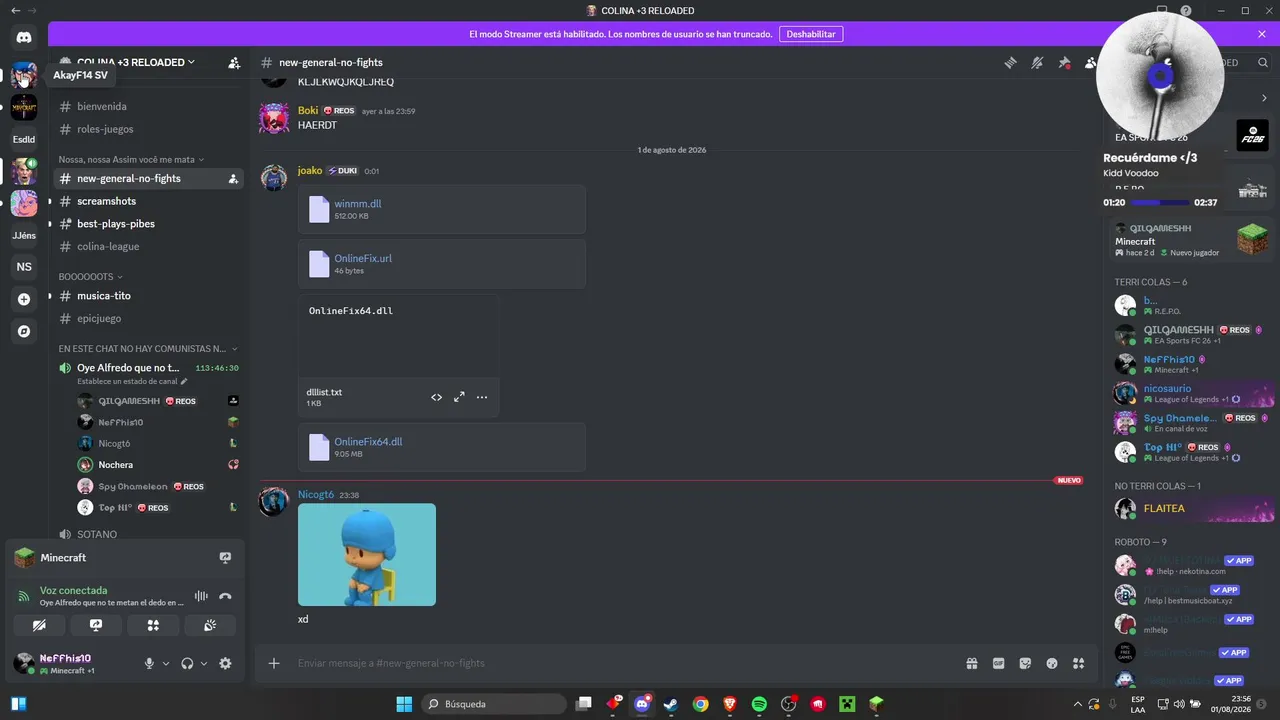Open Steam from the taskbar
The image size is (1280, 720).
[671, 704]
